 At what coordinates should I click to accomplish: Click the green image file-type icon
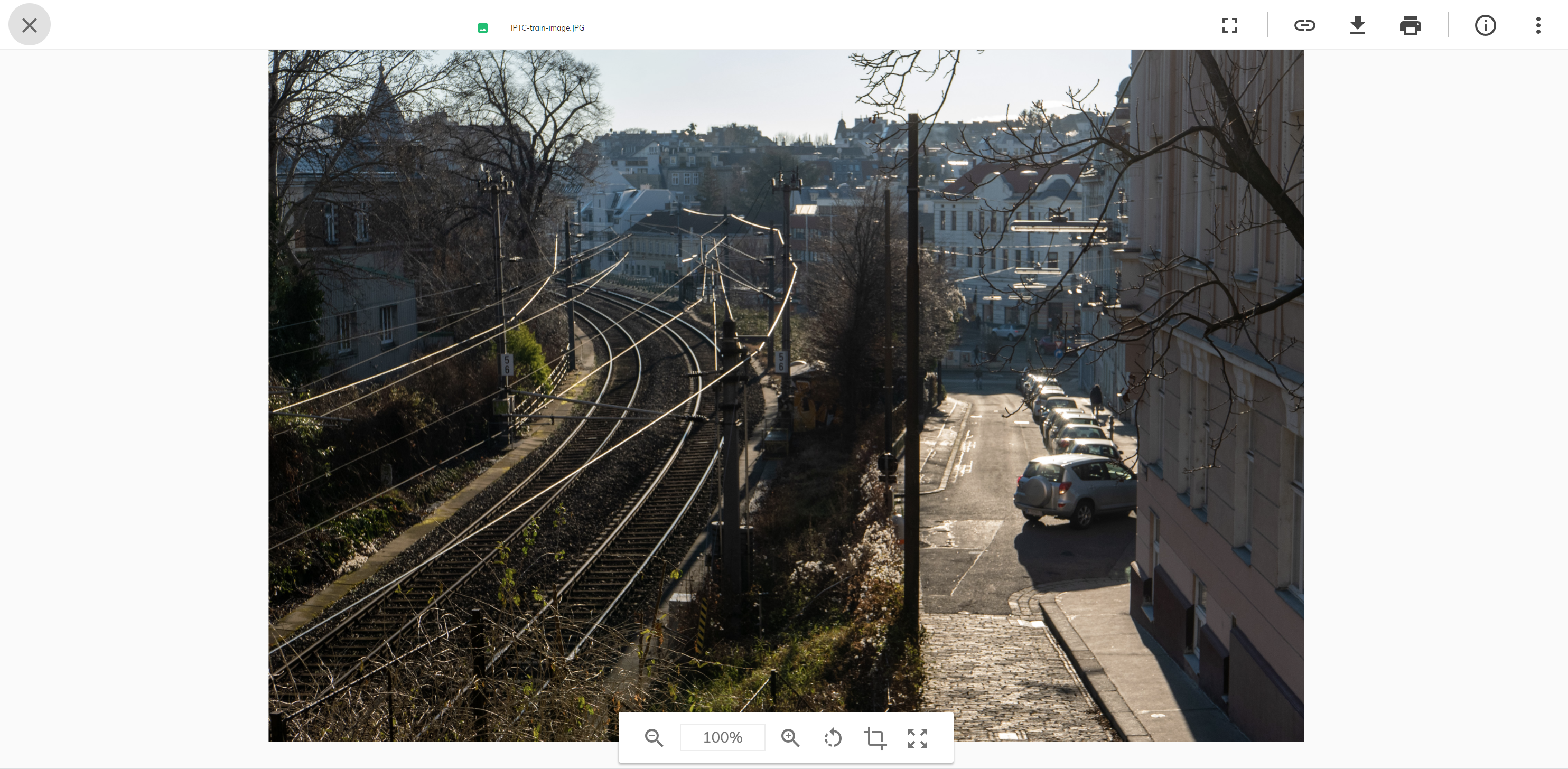(x=482, y=27)
